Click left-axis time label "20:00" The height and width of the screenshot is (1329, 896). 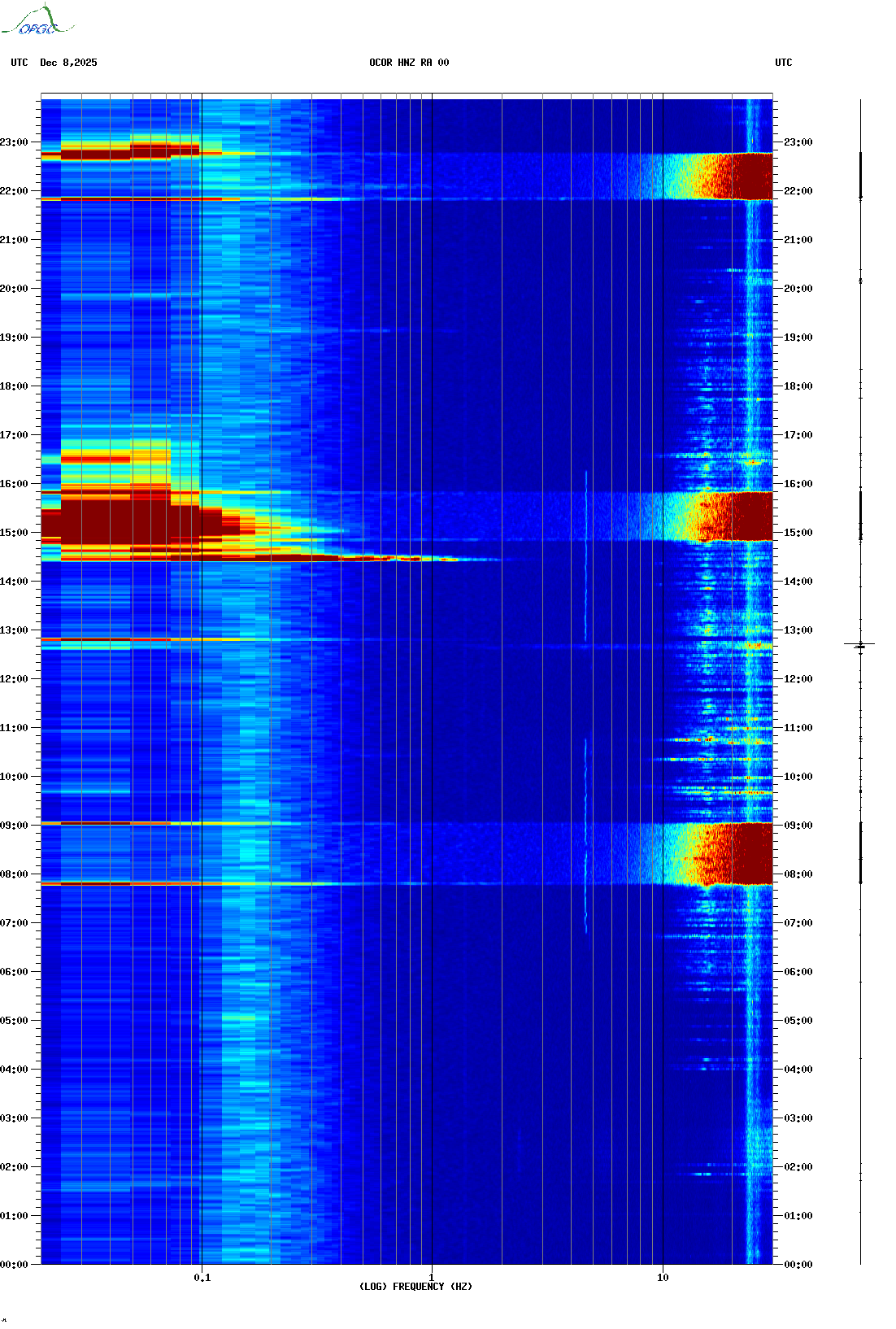[x=14, y=289]
